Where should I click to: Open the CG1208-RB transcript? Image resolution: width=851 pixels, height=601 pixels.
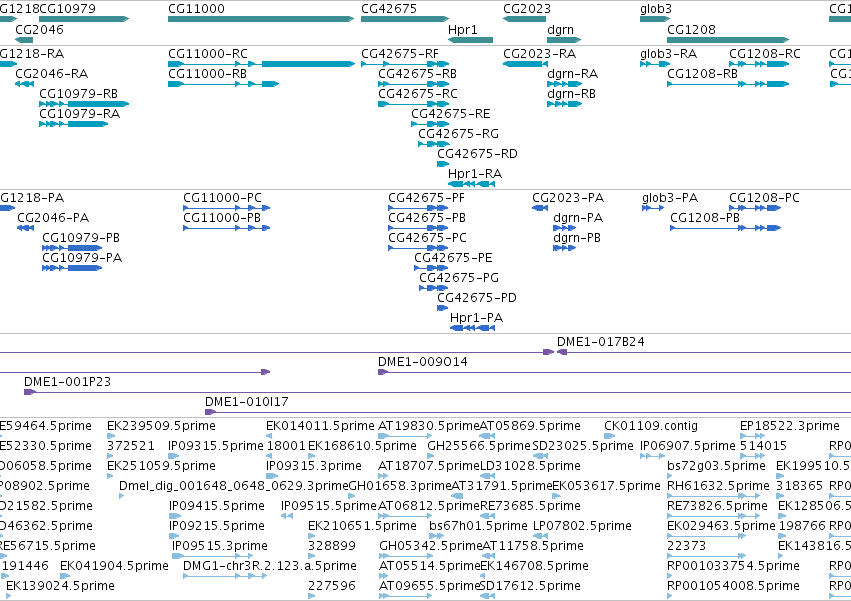coord(702,74)
